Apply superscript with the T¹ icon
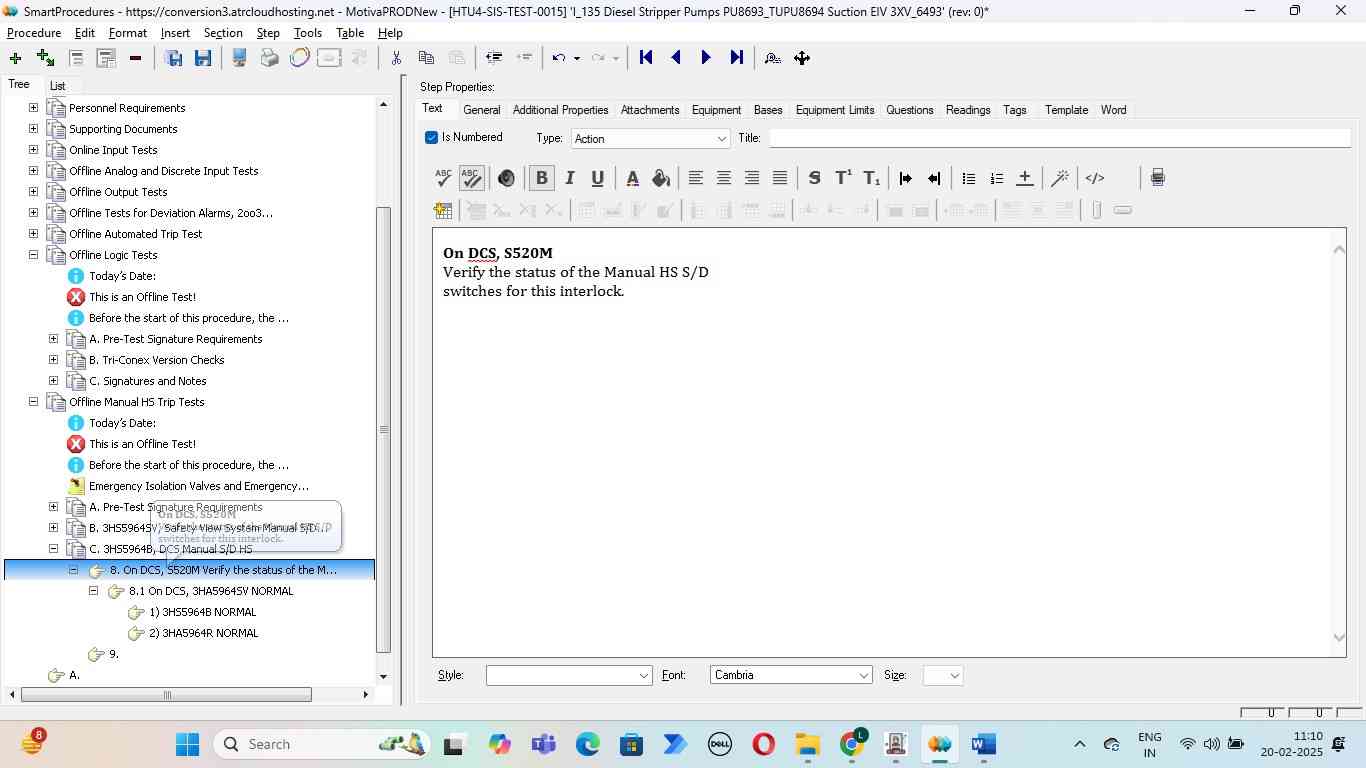Screen dimensions: 1366x768 click(843, 178)
